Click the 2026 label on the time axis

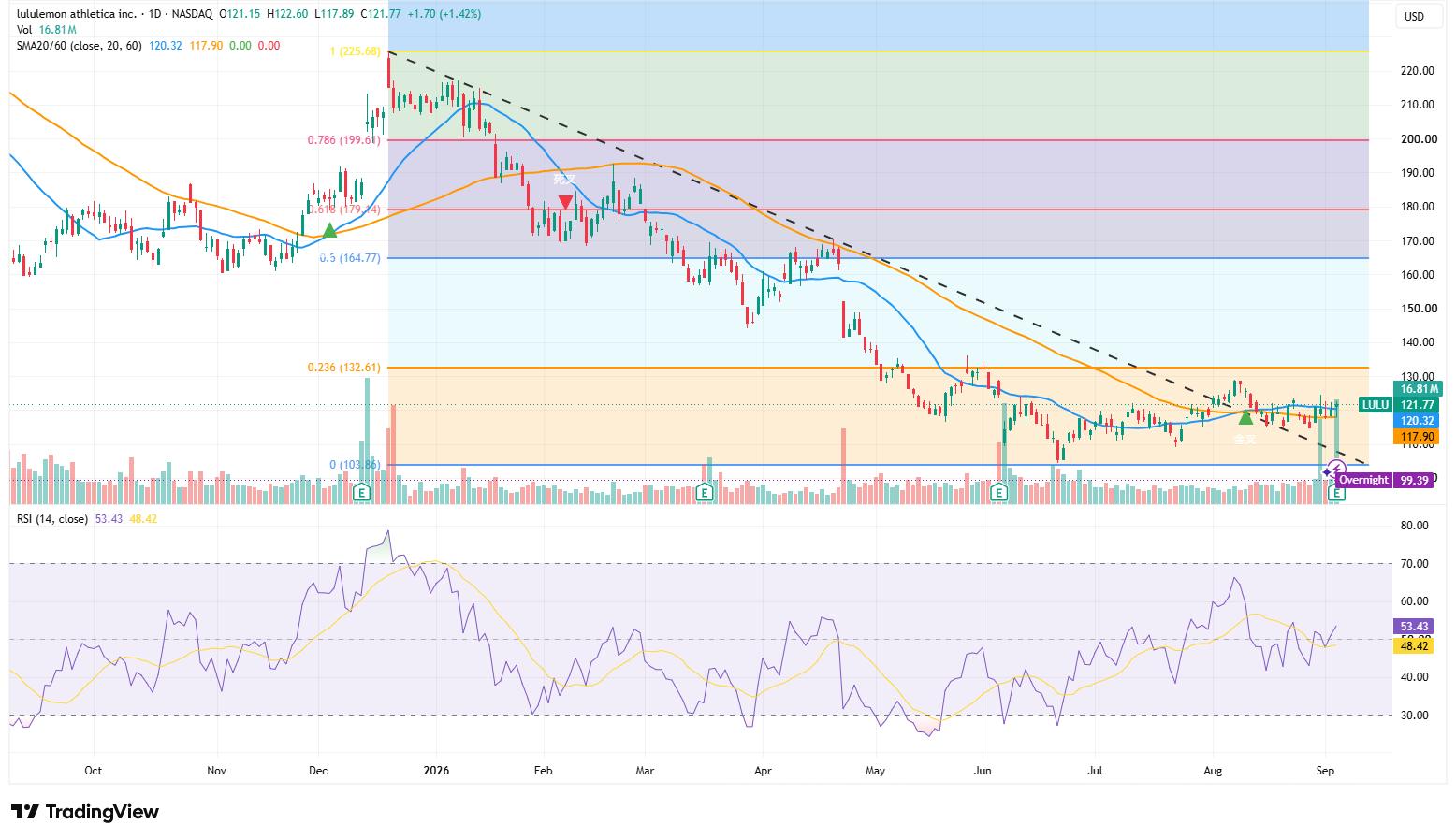[436, 771]
